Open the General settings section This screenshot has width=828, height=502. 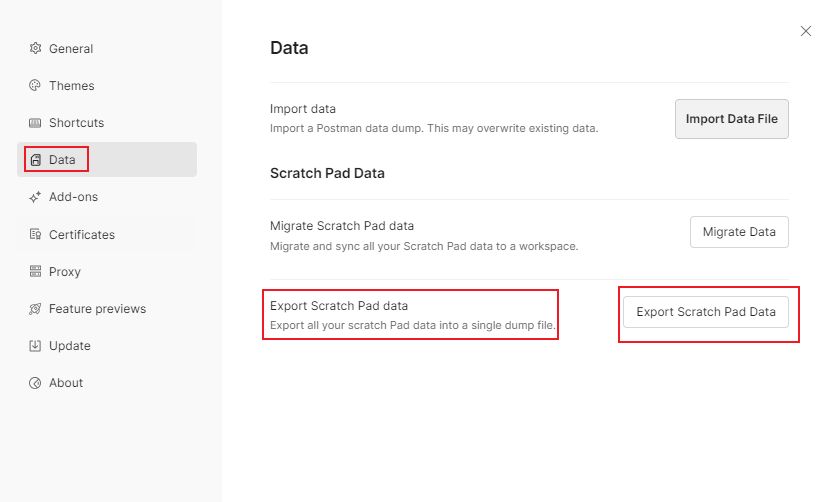tap(71, 48)
